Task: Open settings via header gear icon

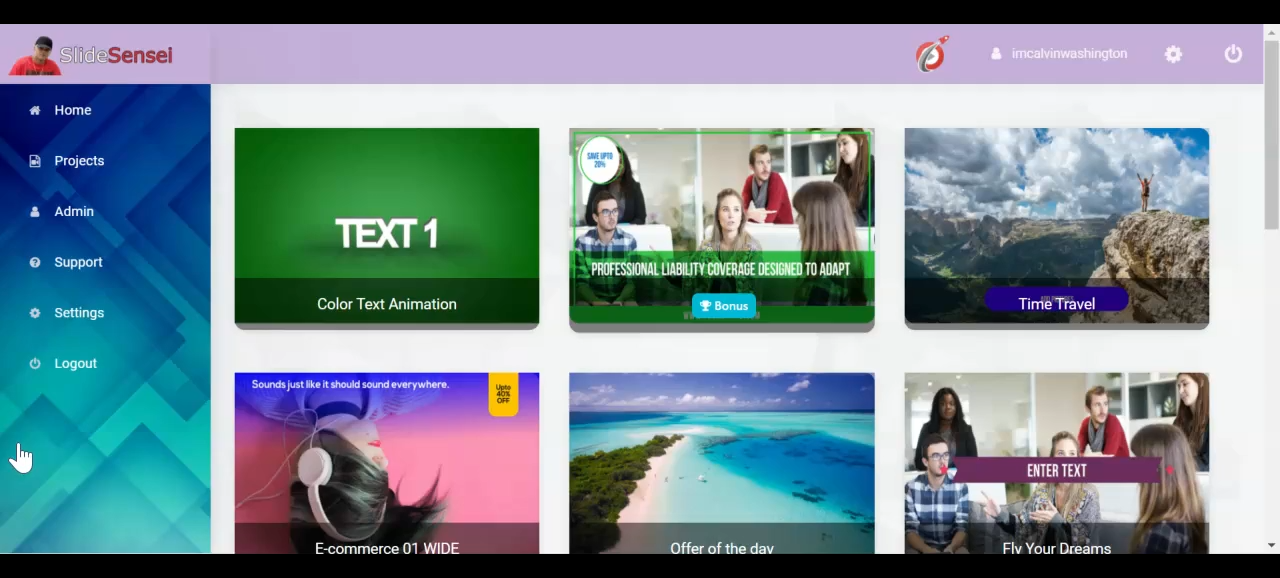Action: click(1173, 54)
